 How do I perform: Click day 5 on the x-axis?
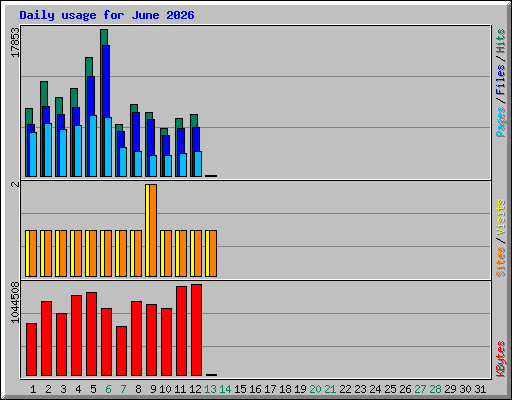93,389
